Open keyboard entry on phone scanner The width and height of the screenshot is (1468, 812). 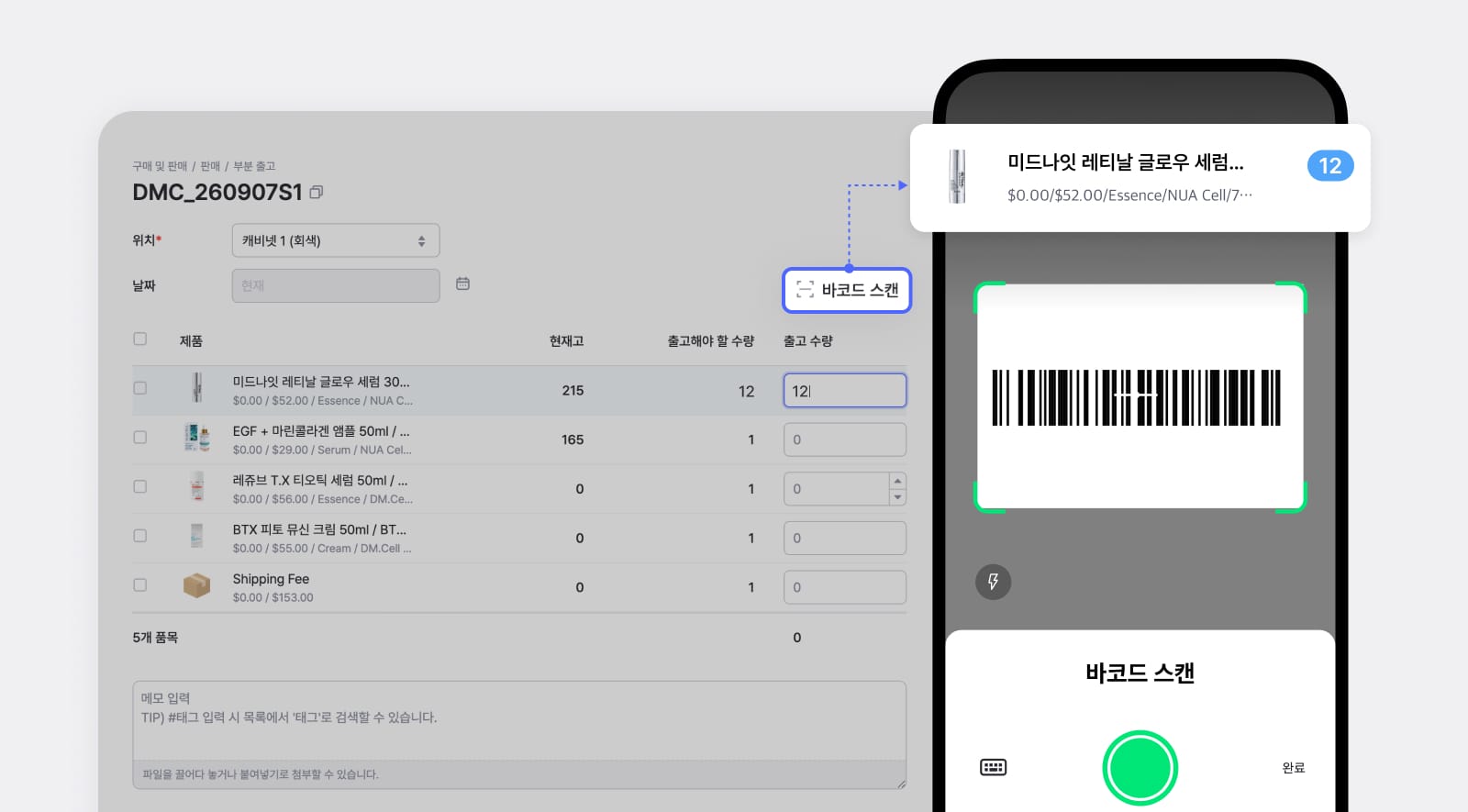coord(993,767)
